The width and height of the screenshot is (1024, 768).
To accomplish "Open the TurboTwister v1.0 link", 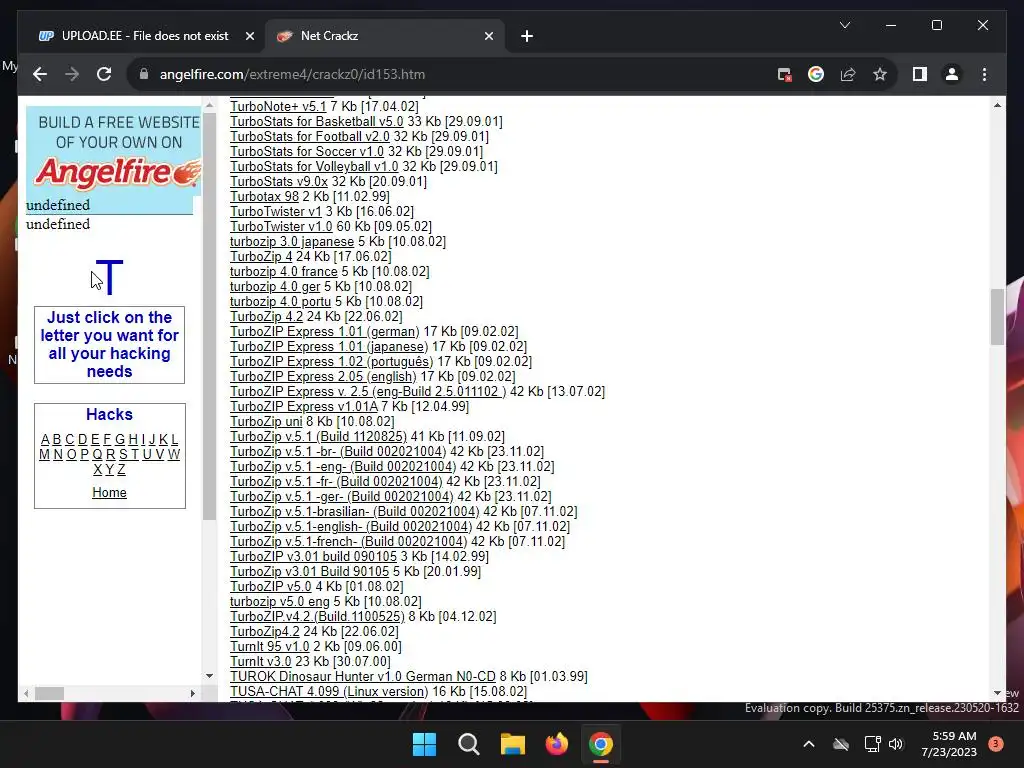I will (281, 227).
